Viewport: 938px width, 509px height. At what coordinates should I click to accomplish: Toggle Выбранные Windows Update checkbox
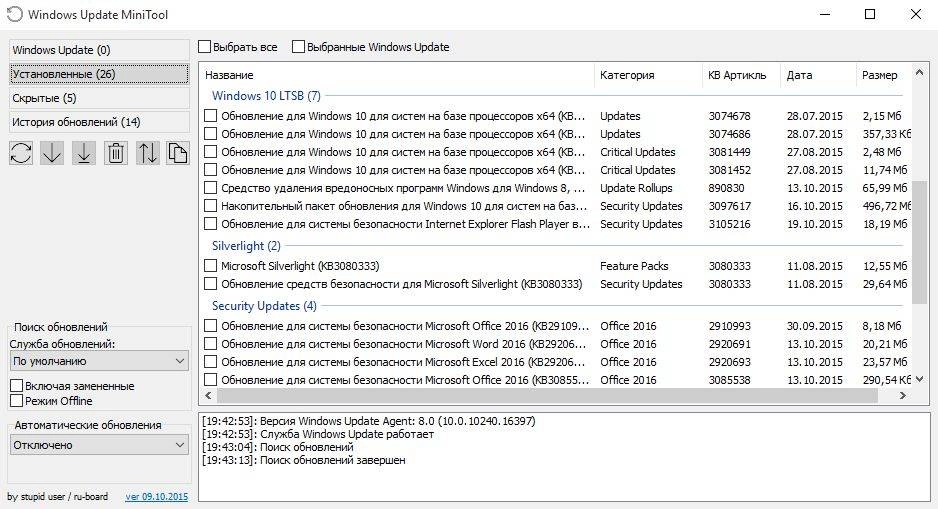(x=298, y=47)
